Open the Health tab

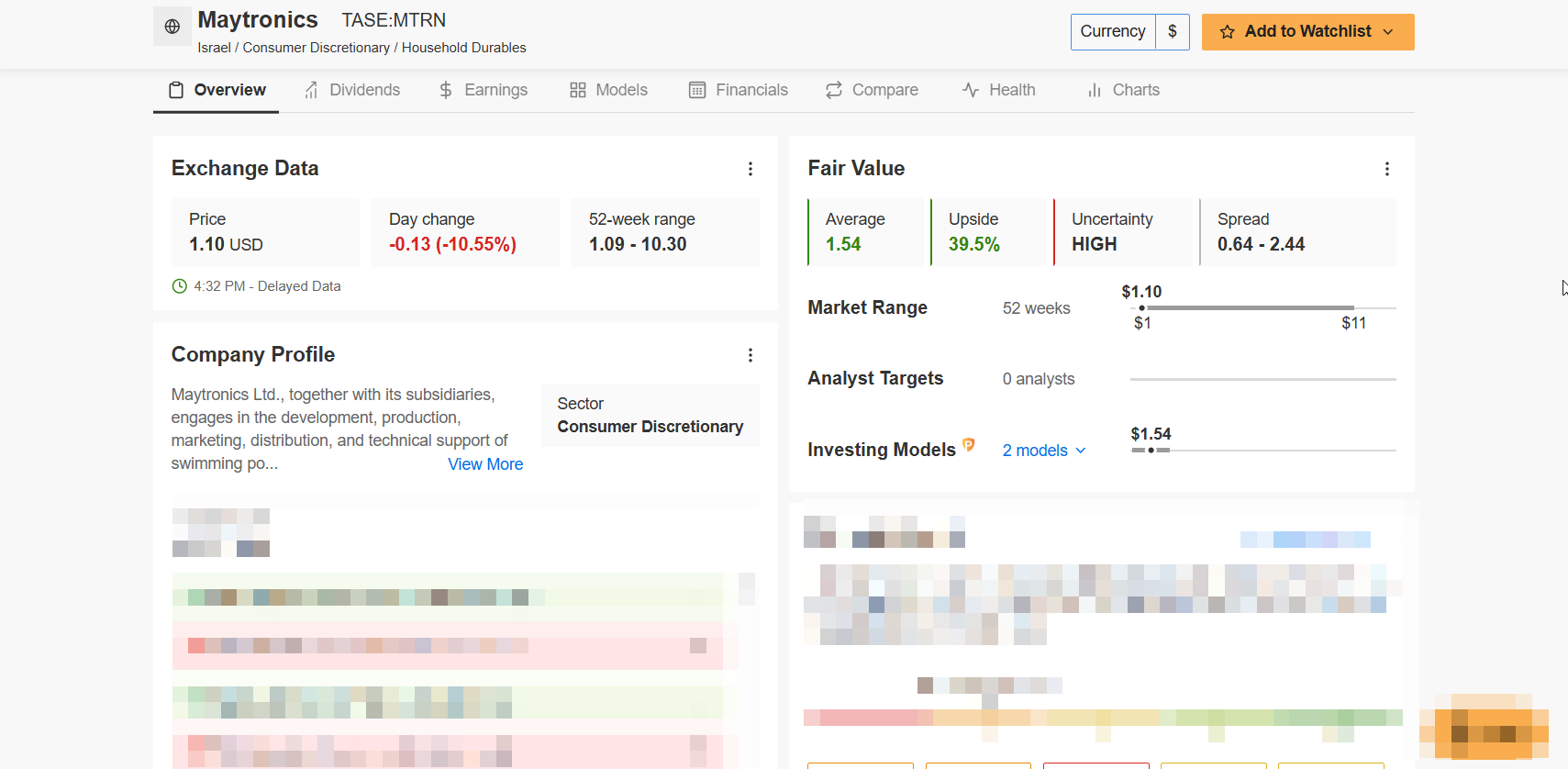tap(998, 90)
